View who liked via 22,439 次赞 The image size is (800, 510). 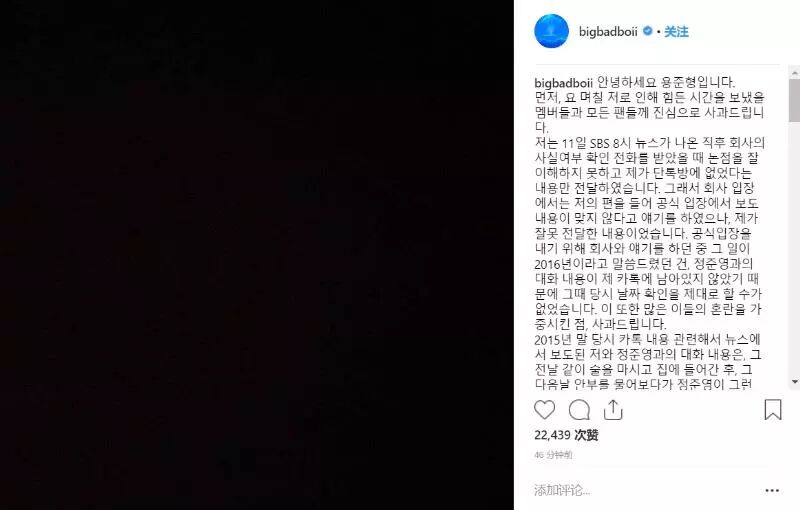pyautogui.click(x=566, y=435)
